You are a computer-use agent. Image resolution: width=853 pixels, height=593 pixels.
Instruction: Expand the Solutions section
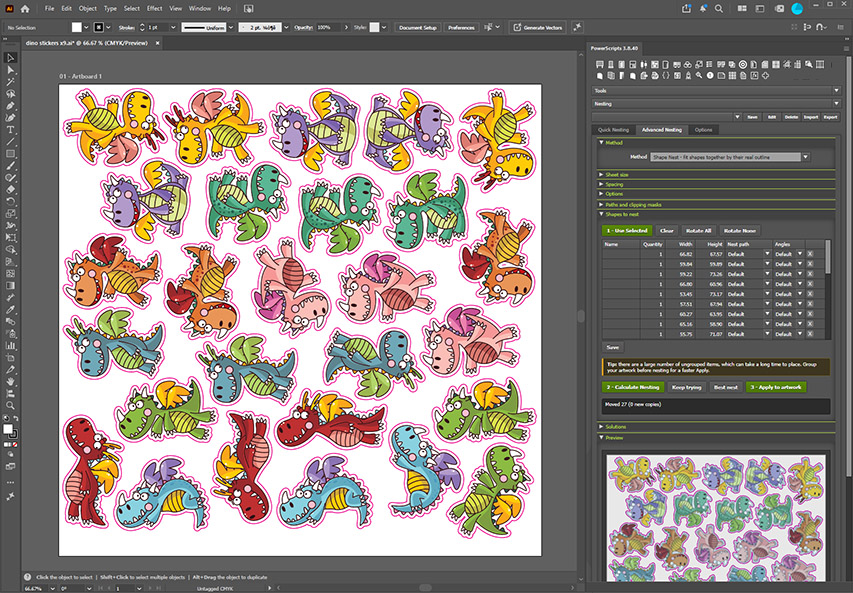[x=601, y=427]
